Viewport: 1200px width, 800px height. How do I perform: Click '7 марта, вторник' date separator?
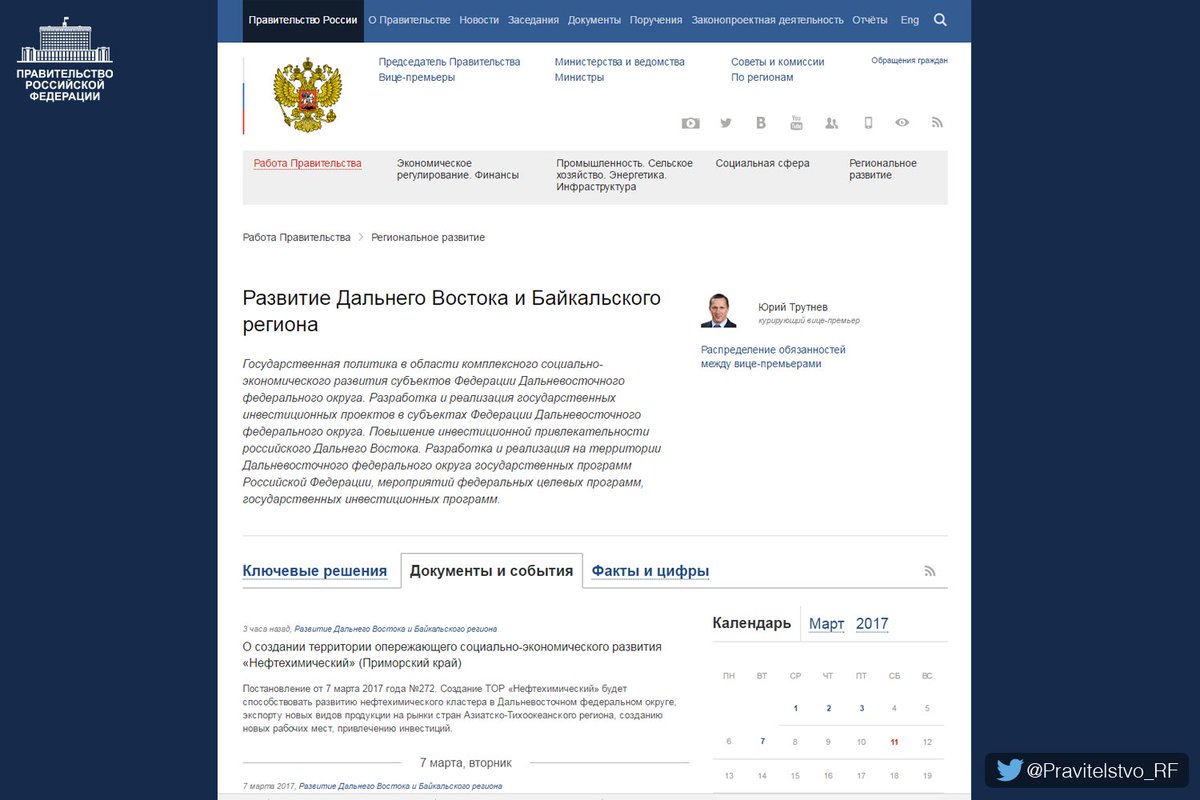point(466,762)
